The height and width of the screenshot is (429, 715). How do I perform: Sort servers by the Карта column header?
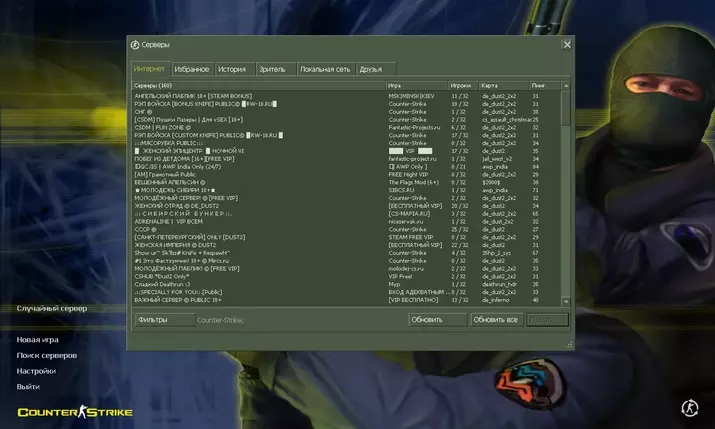503,86
